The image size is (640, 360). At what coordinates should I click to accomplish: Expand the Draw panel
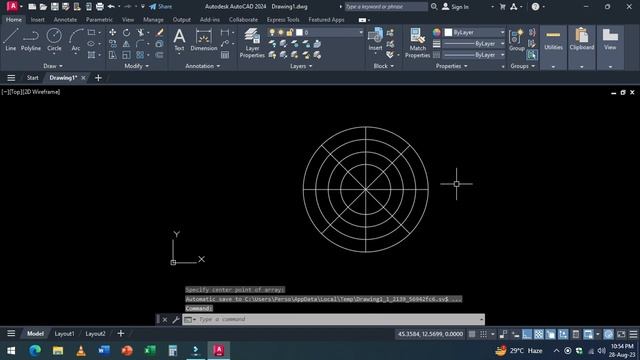coord(53,66)
